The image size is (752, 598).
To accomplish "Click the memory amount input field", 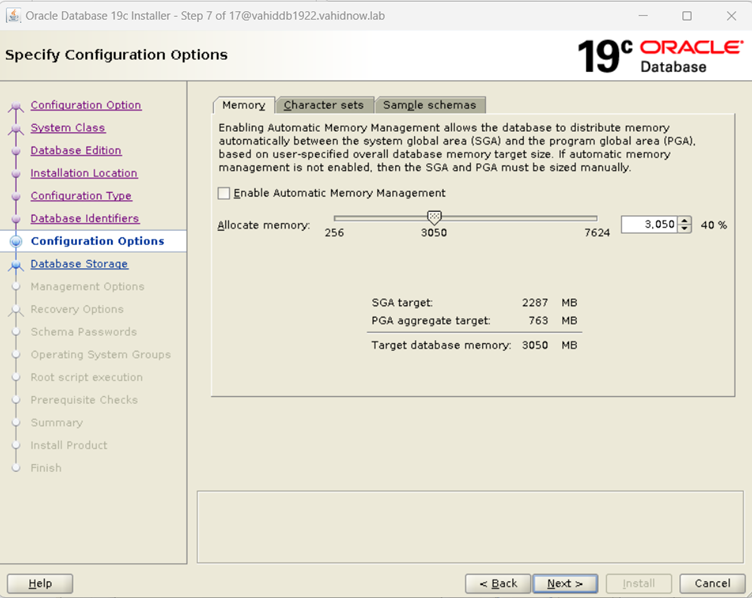I will [648, 225].
